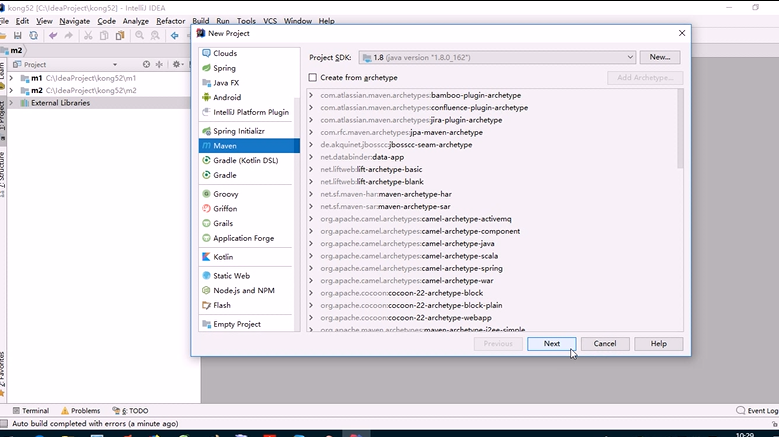This screenshot has width=779, height=437.
Task: Click the New... SDK button
Action: coord(660,57)
